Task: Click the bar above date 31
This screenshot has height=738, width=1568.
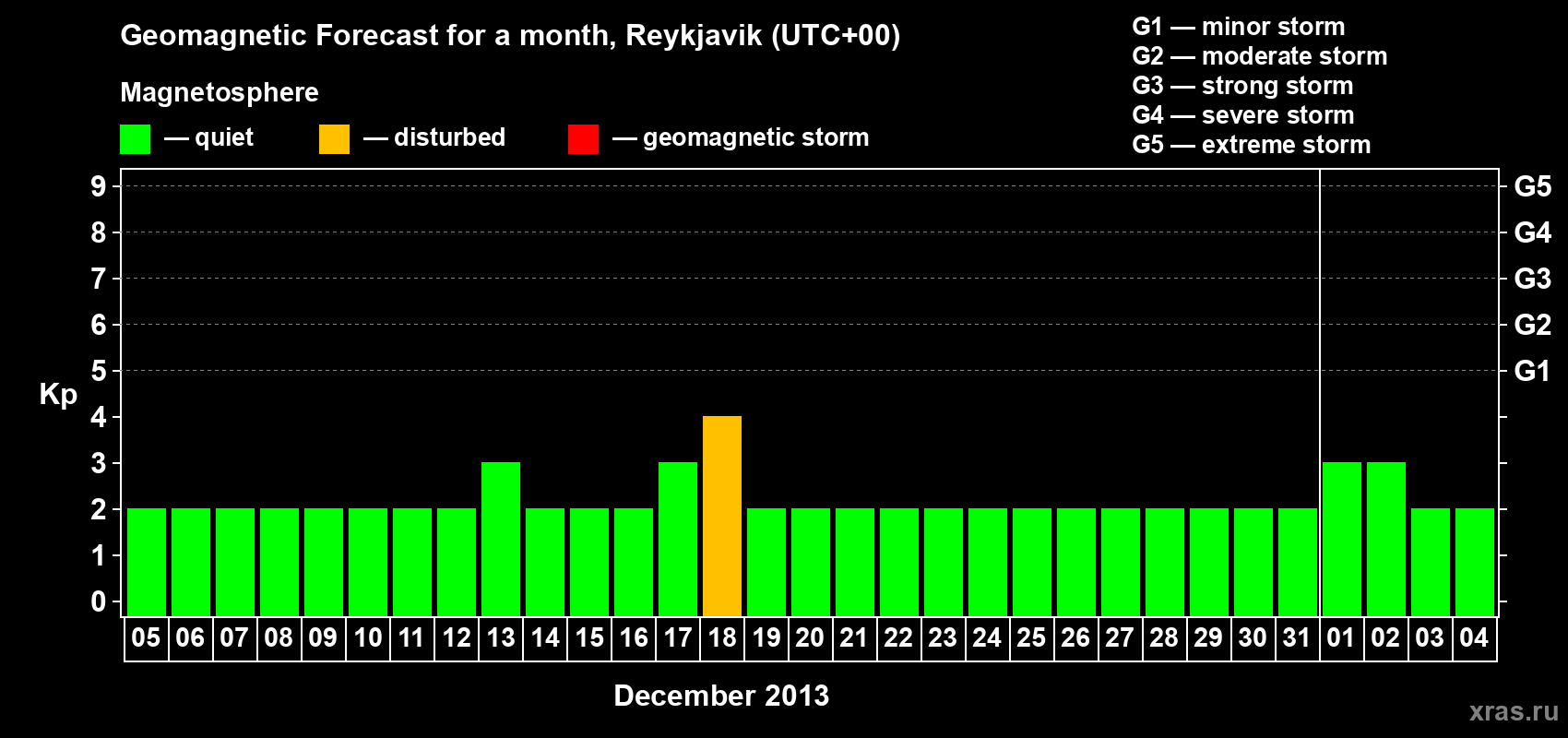Action: (x=1298, y=563)
